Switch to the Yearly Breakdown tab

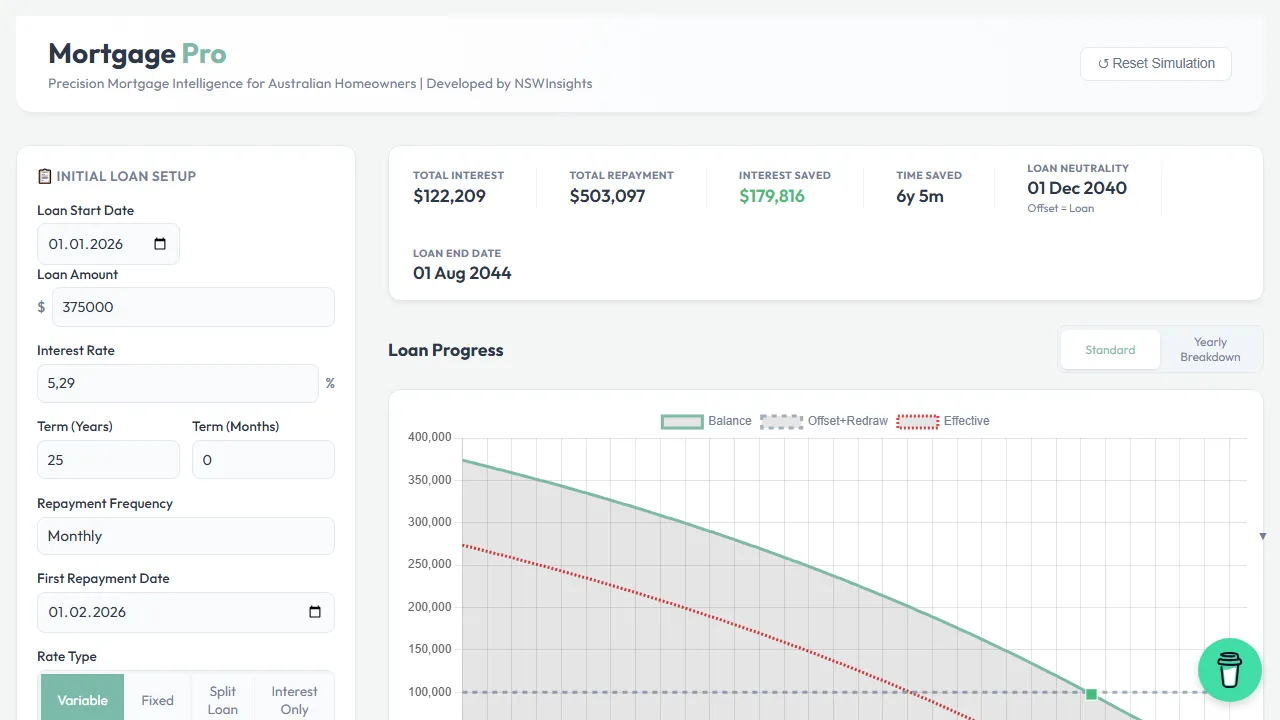(1209, 349)
